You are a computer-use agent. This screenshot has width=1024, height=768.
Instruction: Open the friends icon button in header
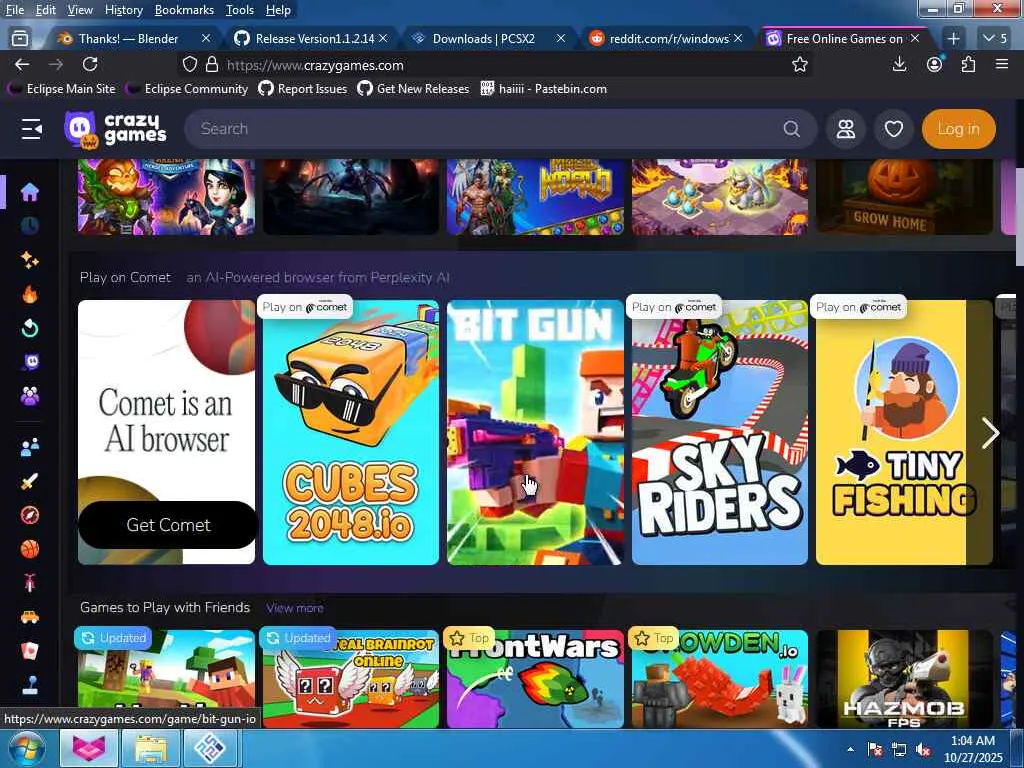click(x=846, y=129)
